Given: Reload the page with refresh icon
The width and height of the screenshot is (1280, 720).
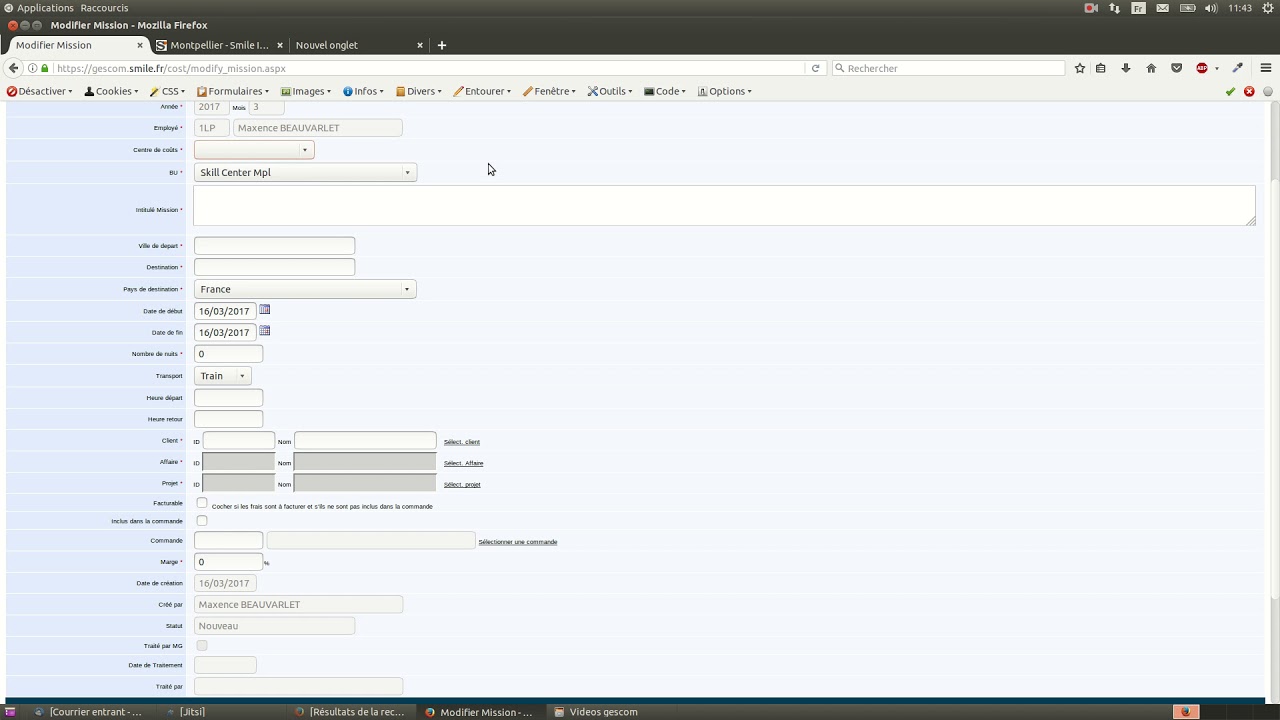Looking at the screenshot, I should (816, 68).
